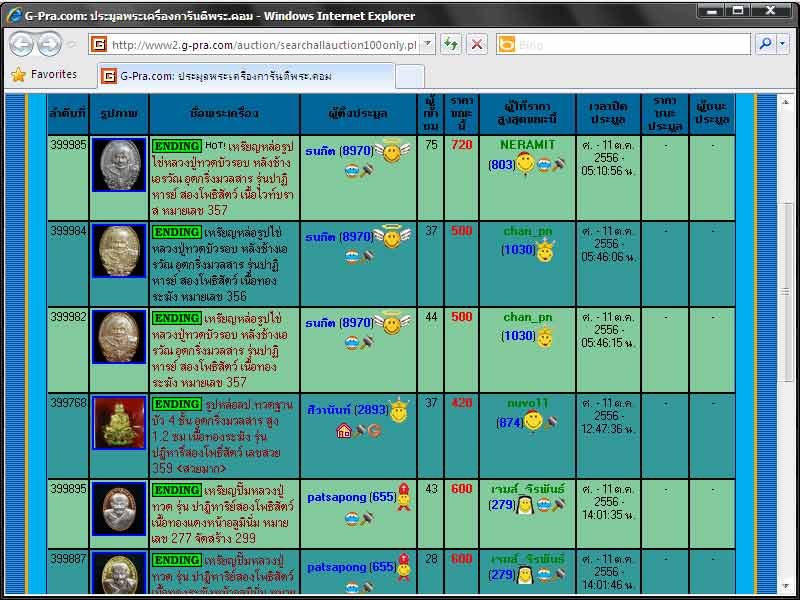Open bidder nuvo11 profile link
800x600 pixels.
pos(527,403)
